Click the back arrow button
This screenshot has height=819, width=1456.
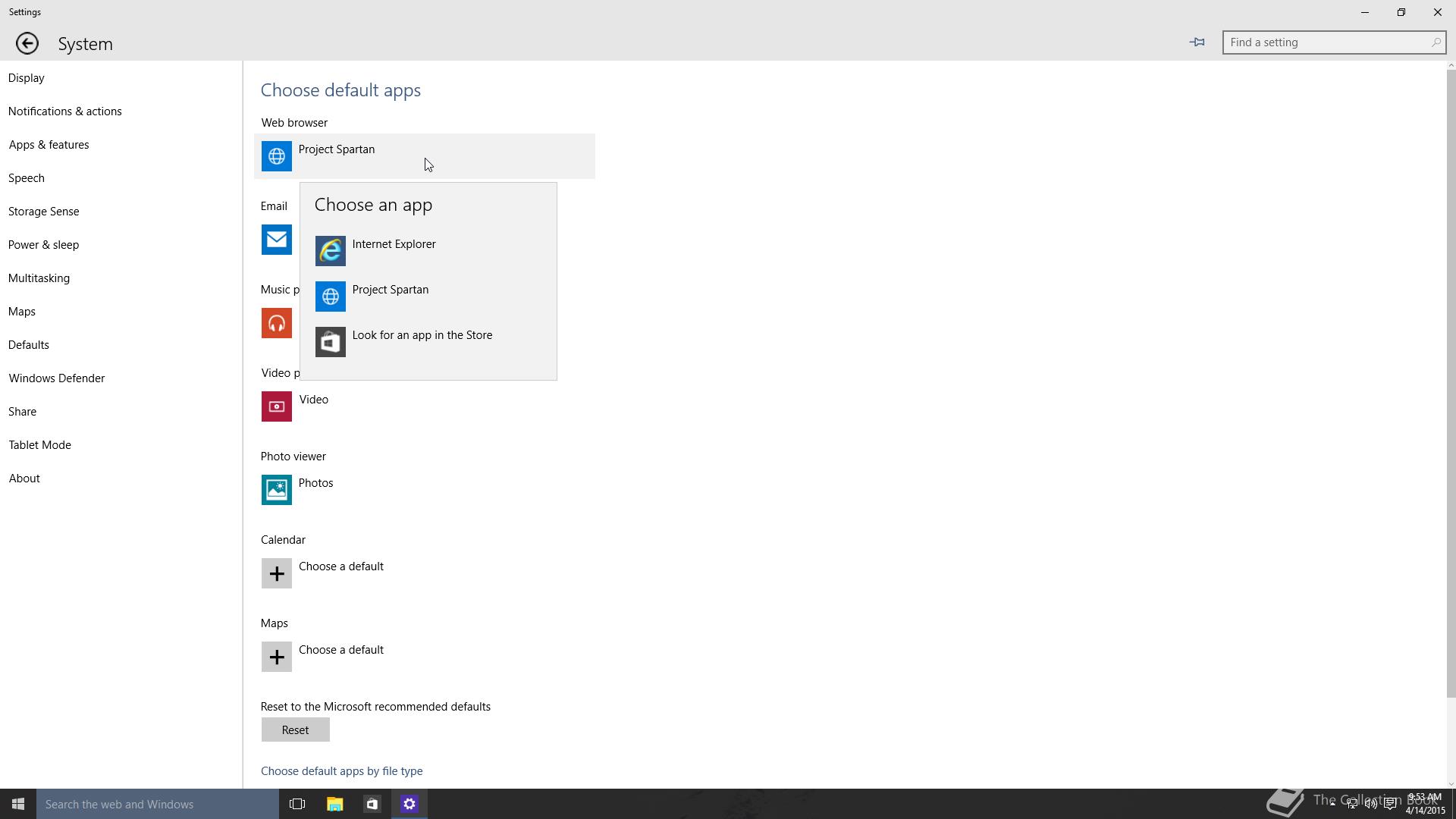click(x=27, y=43)
